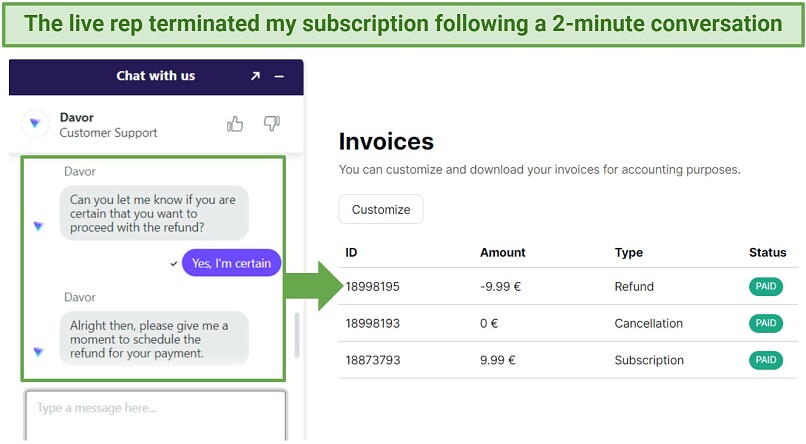Select invoice ID 18998195
Viewport: 806px width, 444px height.
373,287
